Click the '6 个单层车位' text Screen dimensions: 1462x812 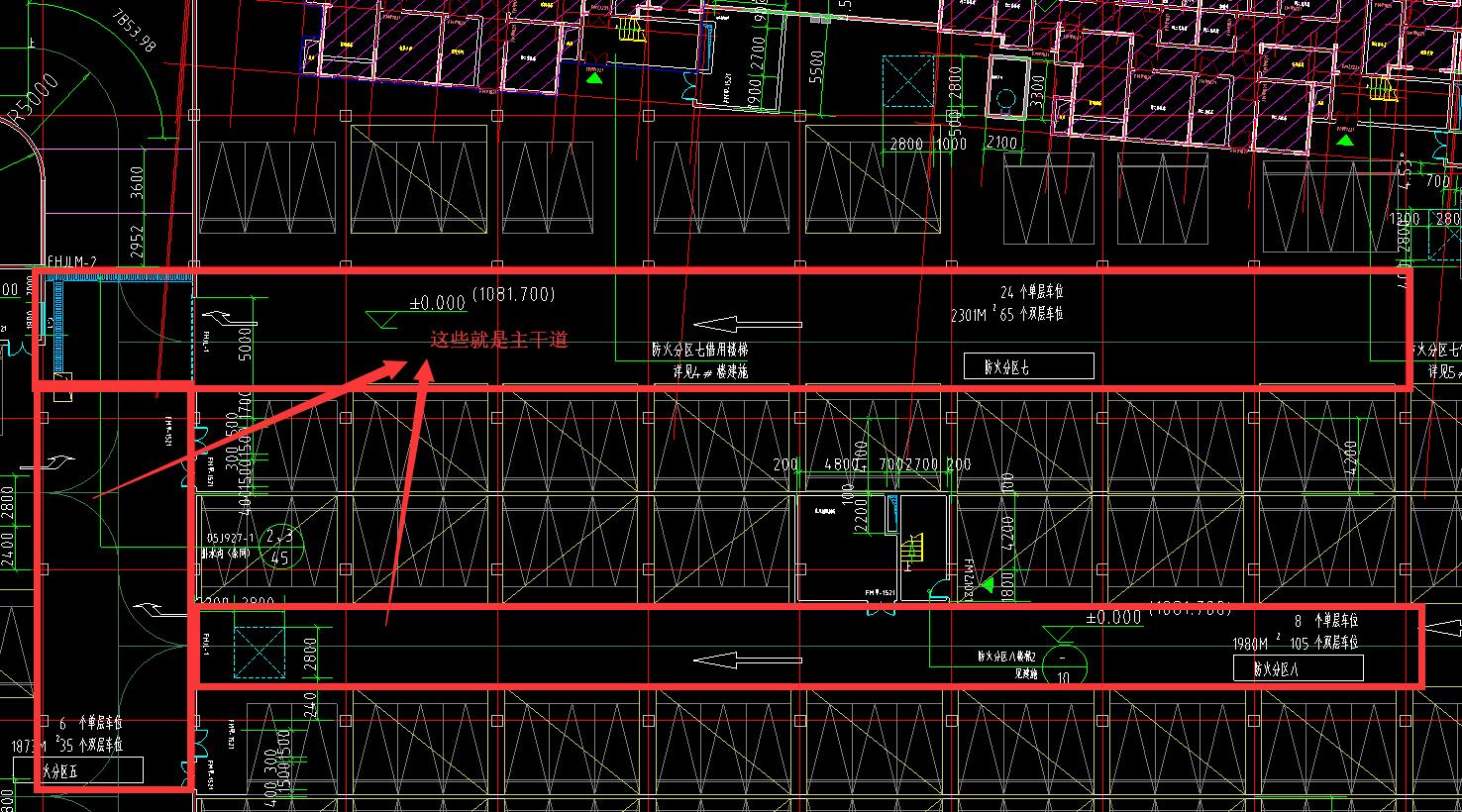coord(91,724)
